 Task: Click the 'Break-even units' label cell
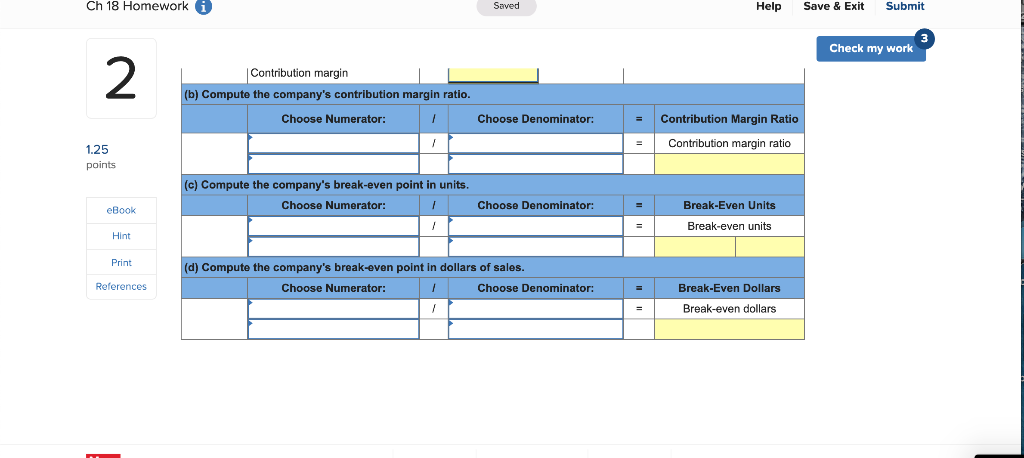pos(729,226)
